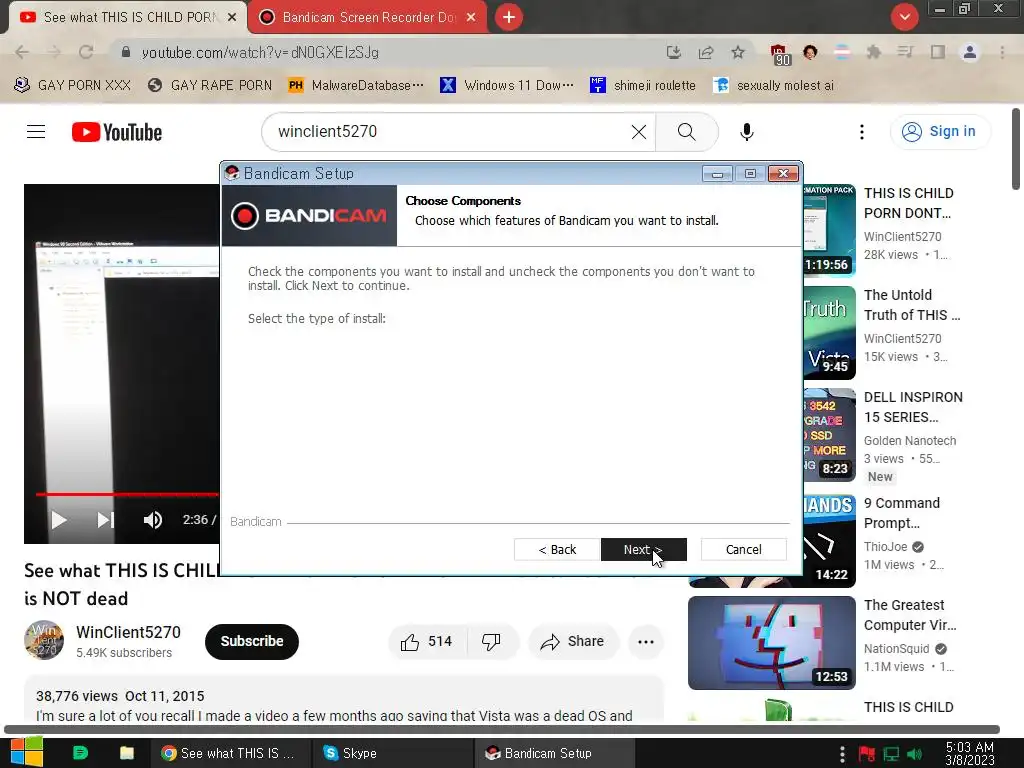This screenshot has height=768, width=1024.
Task: Bookmark this page with the star icon
Action: [738, 52]
